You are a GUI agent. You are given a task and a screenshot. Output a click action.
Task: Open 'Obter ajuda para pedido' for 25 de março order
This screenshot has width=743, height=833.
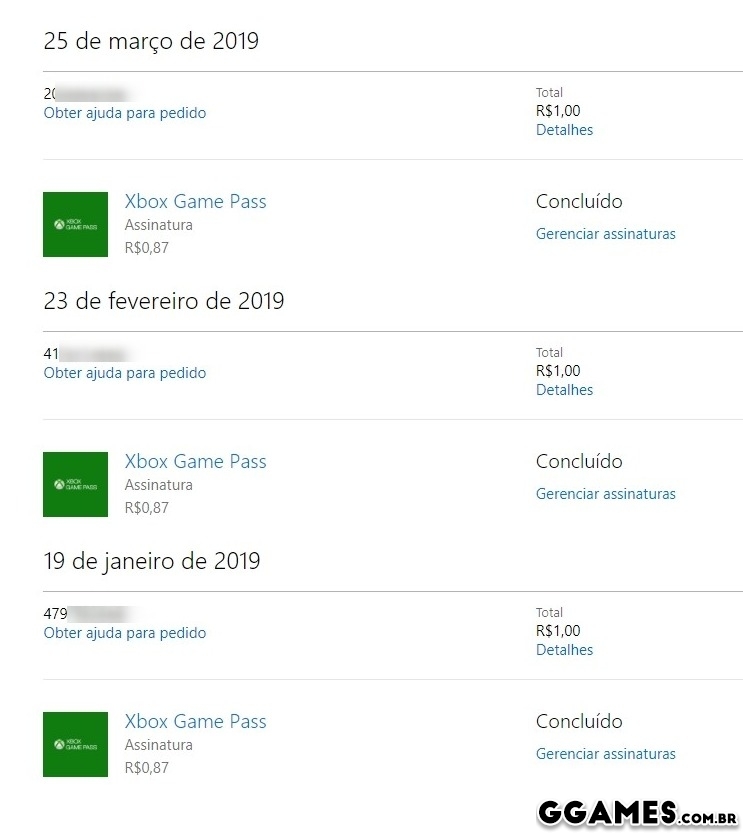tap(125, 113)
